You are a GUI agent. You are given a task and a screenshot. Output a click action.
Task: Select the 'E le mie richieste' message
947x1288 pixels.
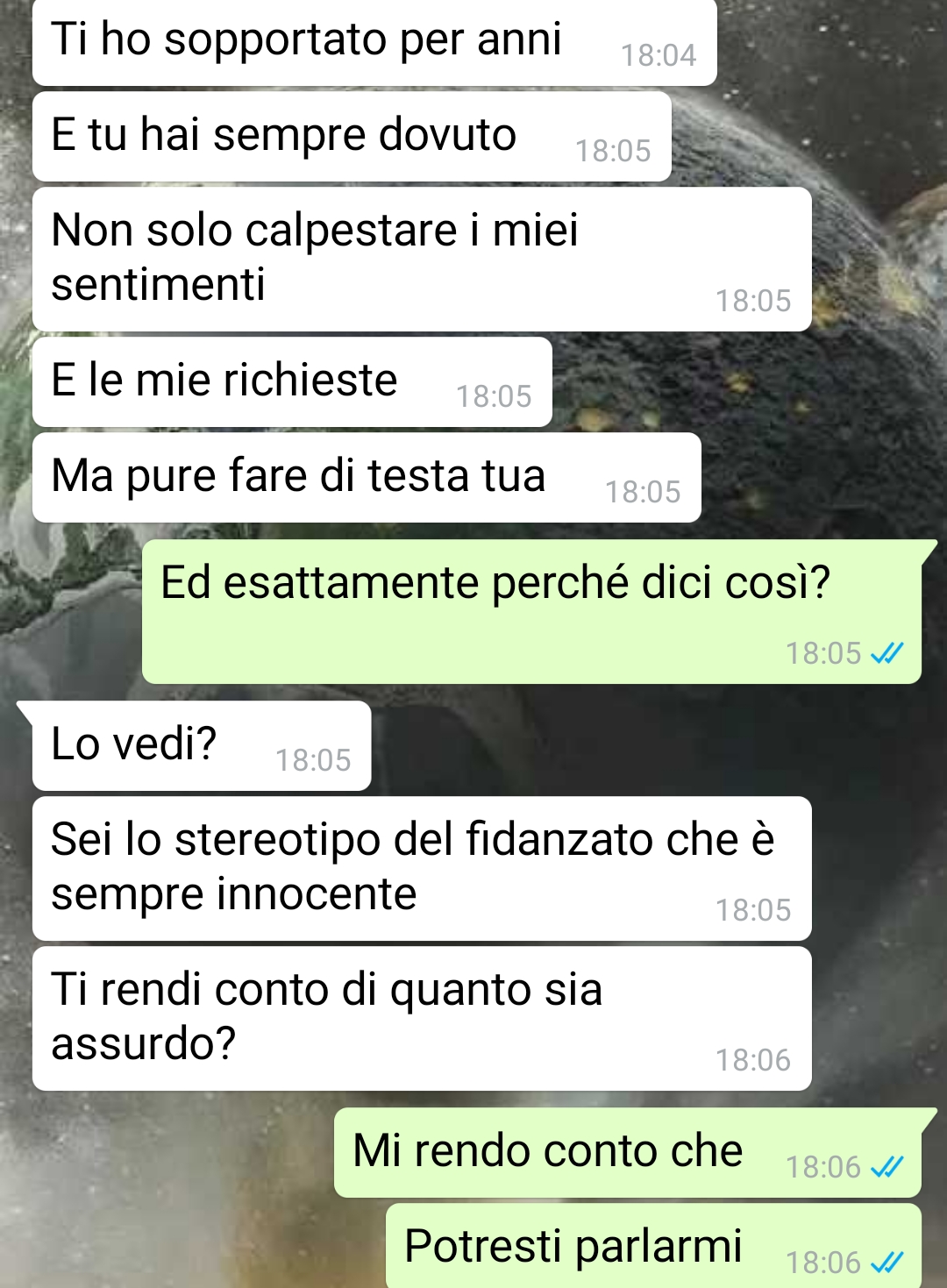coord(292,382)
